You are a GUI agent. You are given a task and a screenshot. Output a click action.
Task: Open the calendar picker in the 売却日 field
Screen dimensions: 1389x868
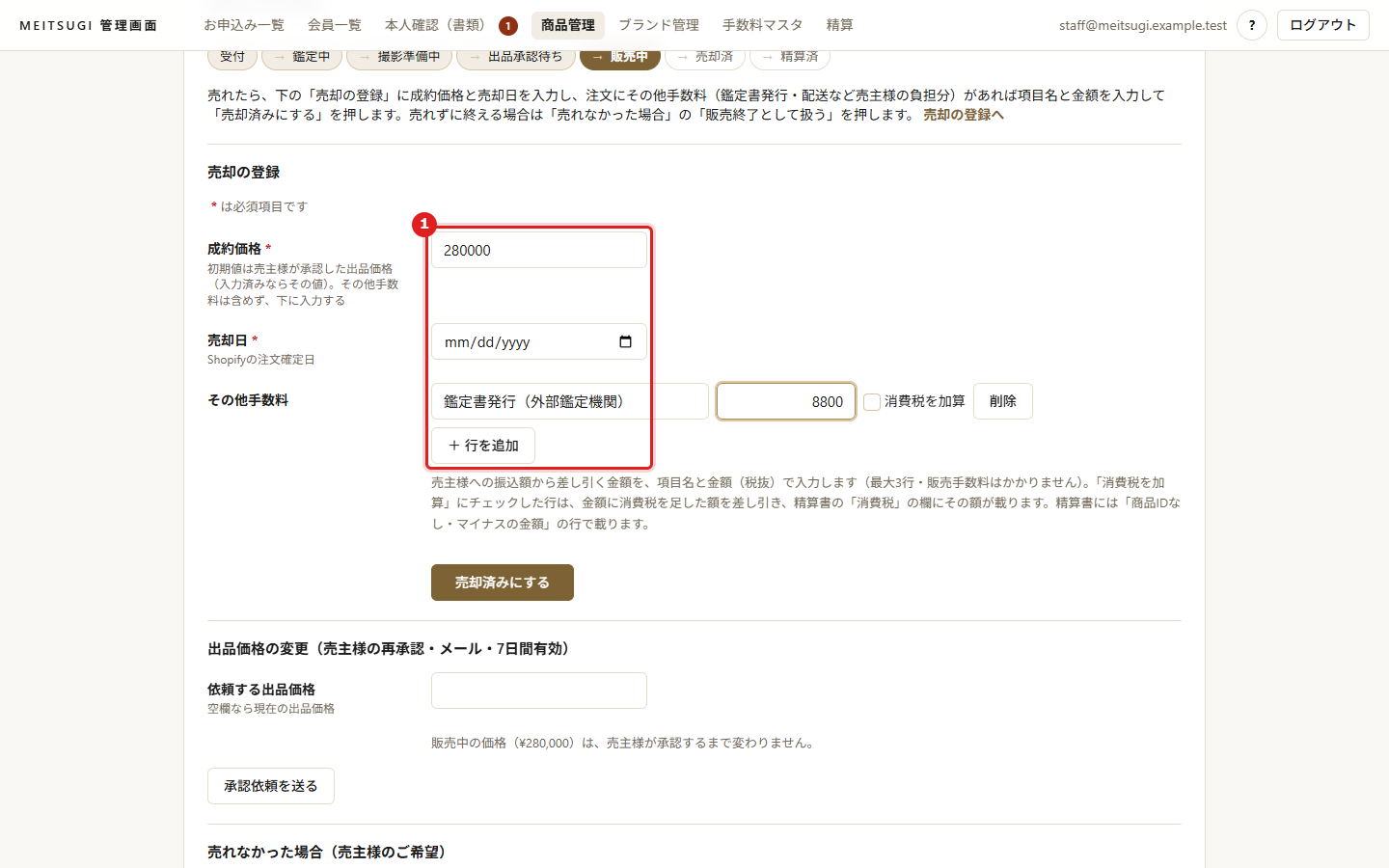point(625,341)
